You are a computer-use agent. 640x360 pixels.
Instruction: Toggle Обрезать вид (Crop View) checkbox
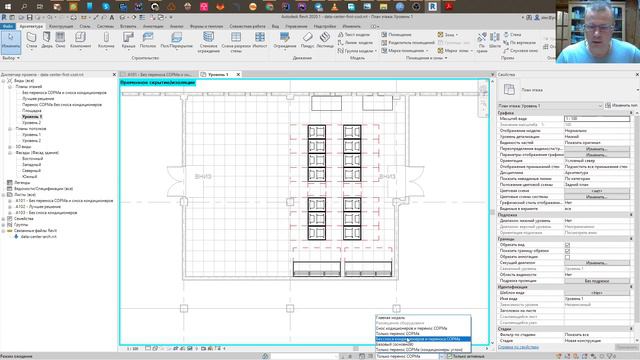pyautogui.click(x=567, y=245)
